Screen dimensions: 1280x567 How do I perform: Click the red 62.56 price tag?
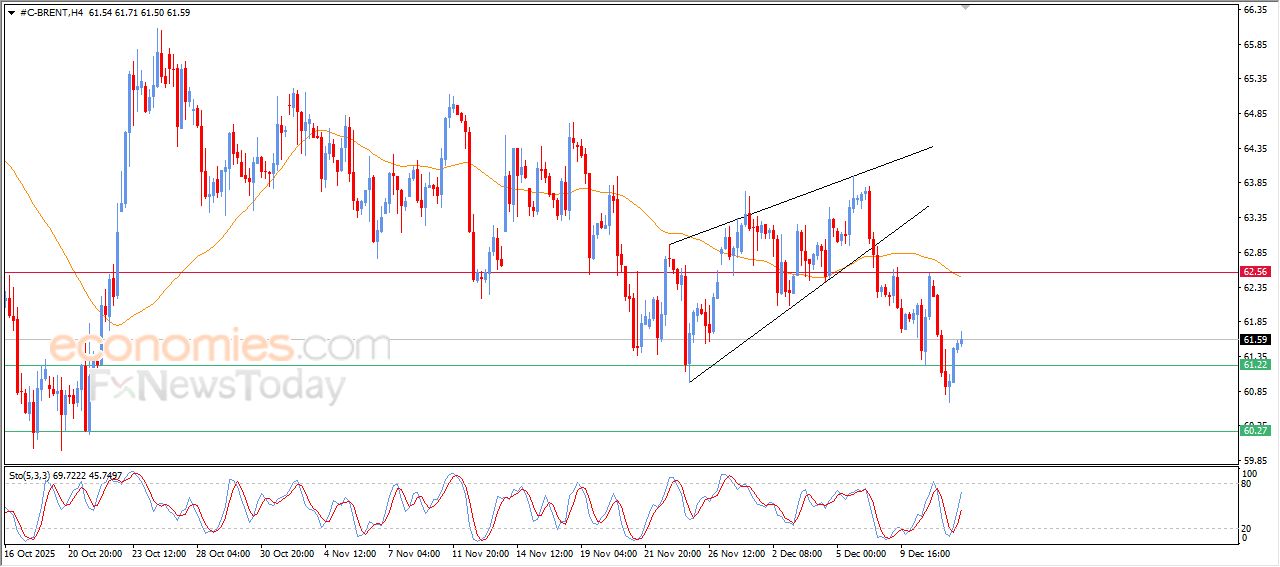(1254, 272)
